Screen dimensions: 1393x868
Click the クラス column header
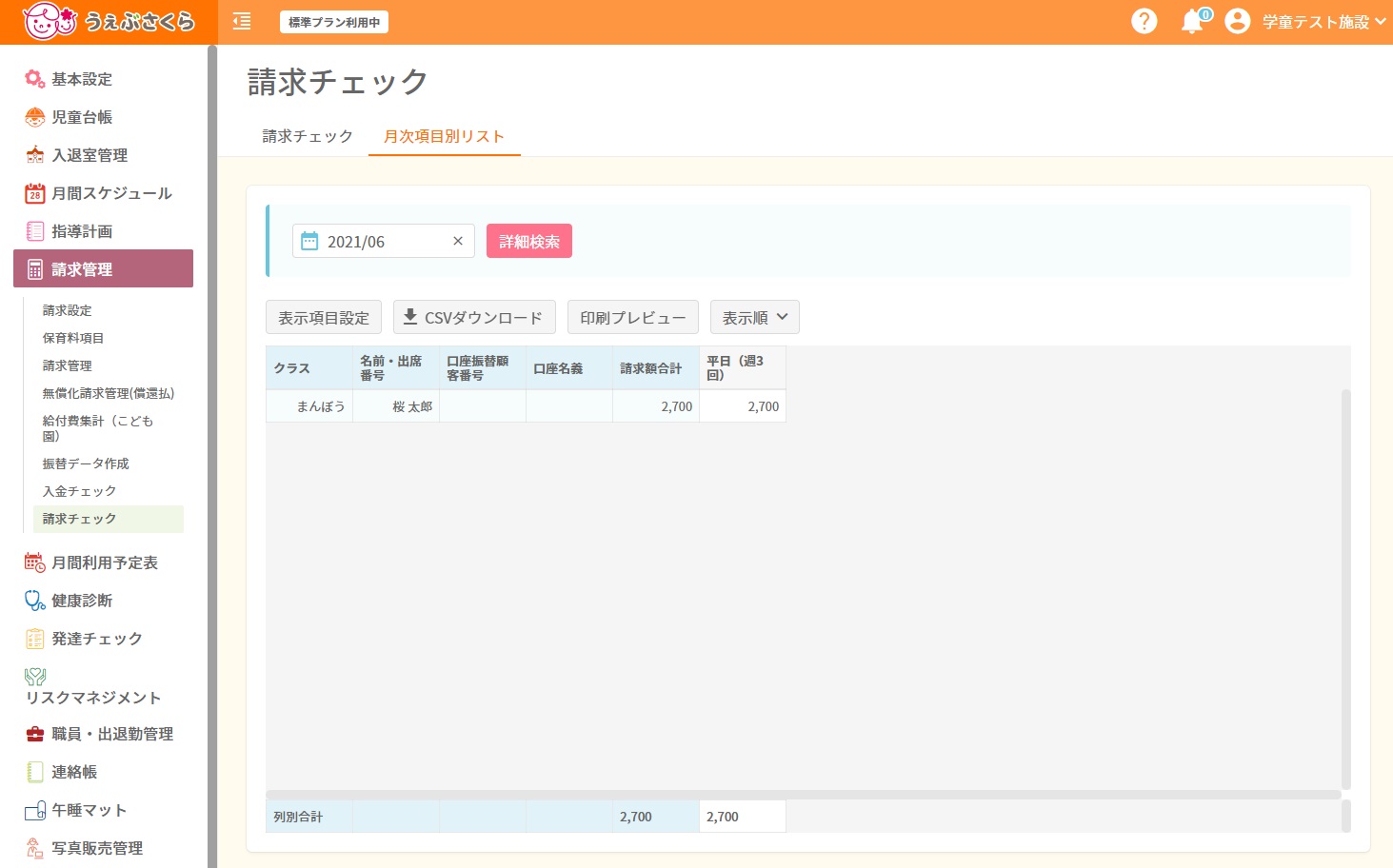coord(309,368)
